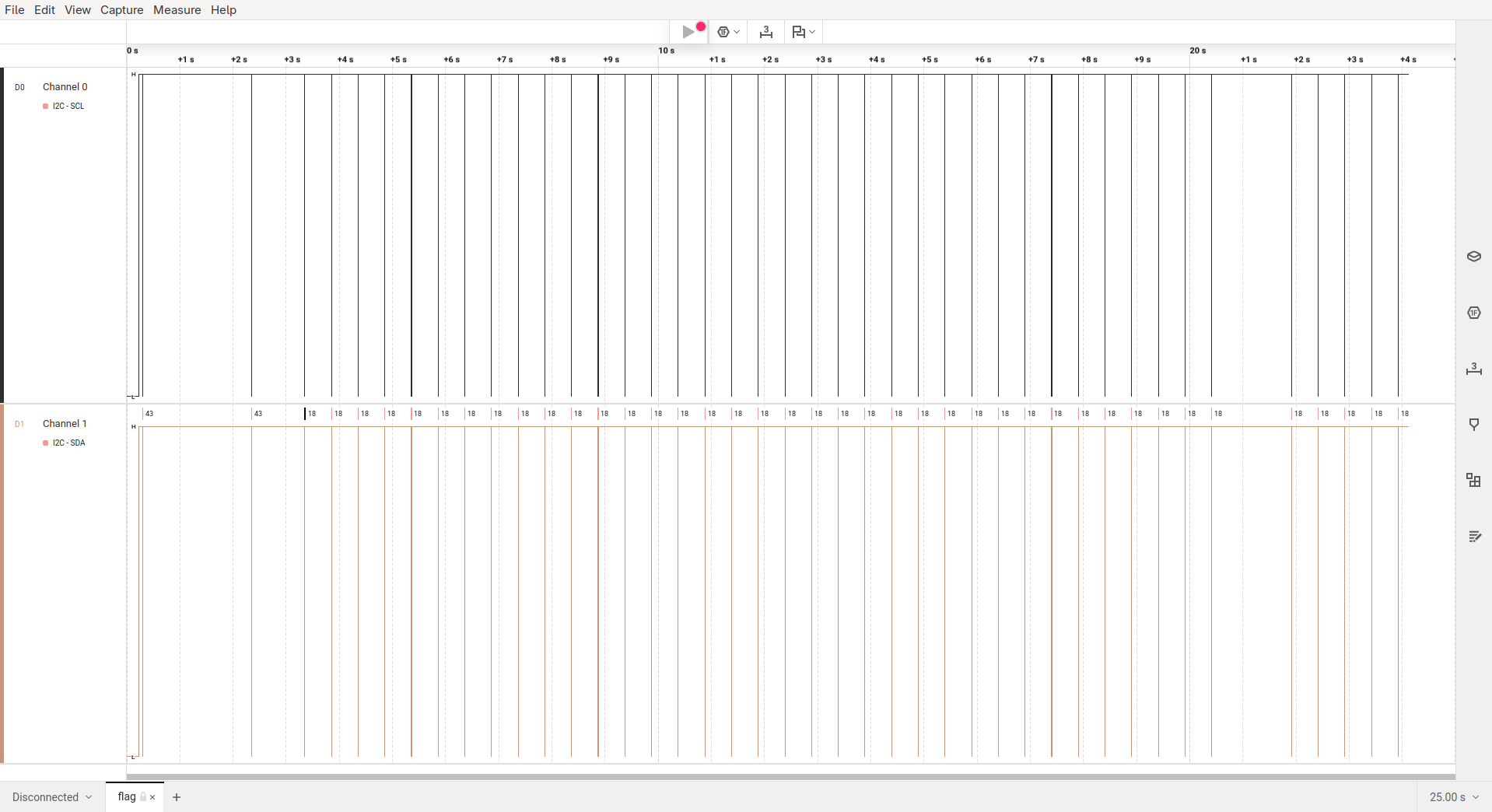Open the Capture menu
1492x812 pixels.
(x=121, y=10)
